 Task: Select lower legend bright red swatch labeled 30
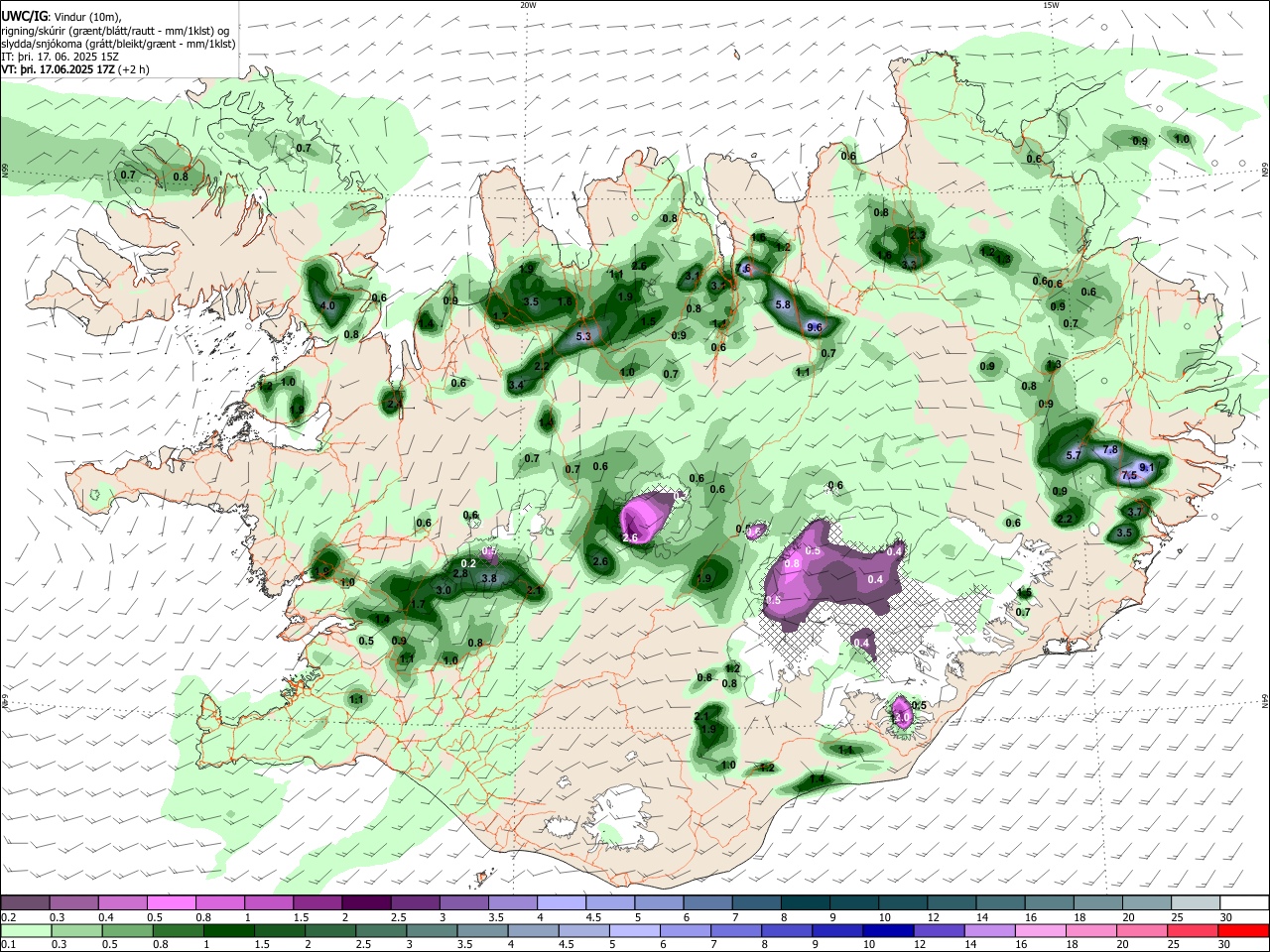click(1245, 930)
